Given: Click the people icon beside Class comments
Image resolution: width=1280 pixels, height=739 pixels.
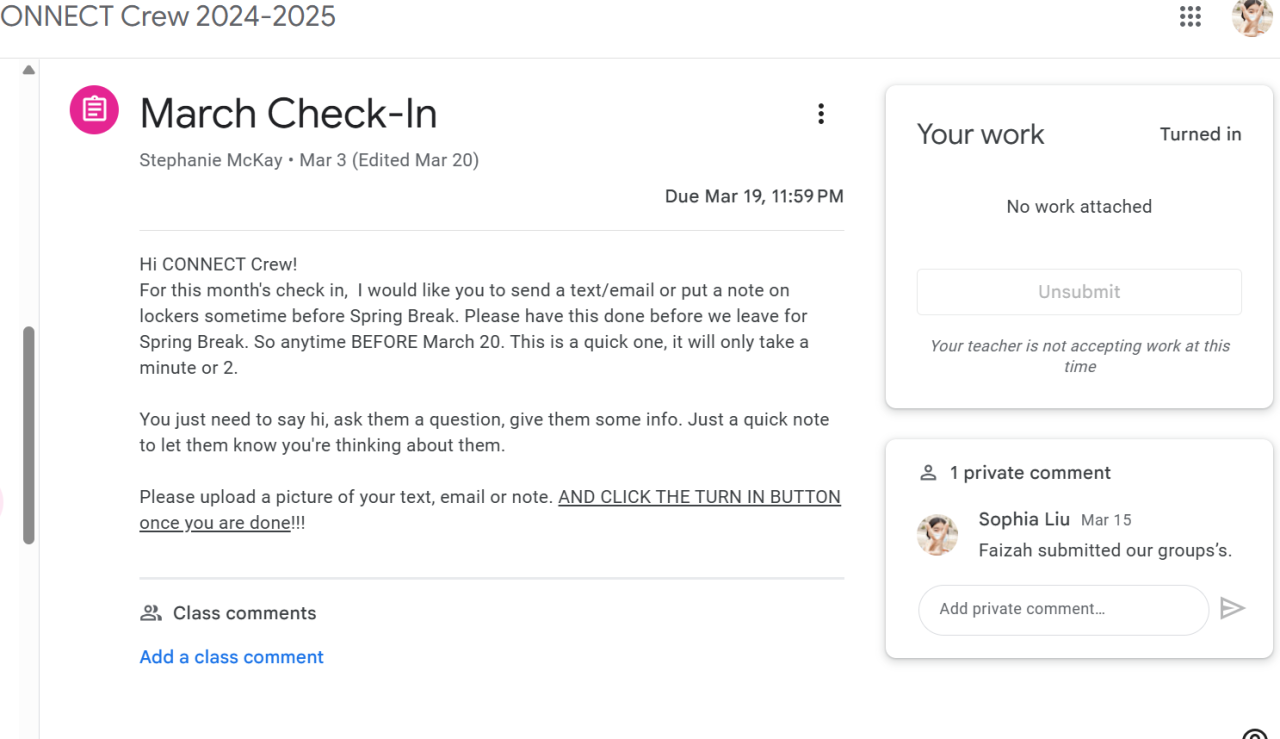Looking at the screenshot, I should pos(151,613).
